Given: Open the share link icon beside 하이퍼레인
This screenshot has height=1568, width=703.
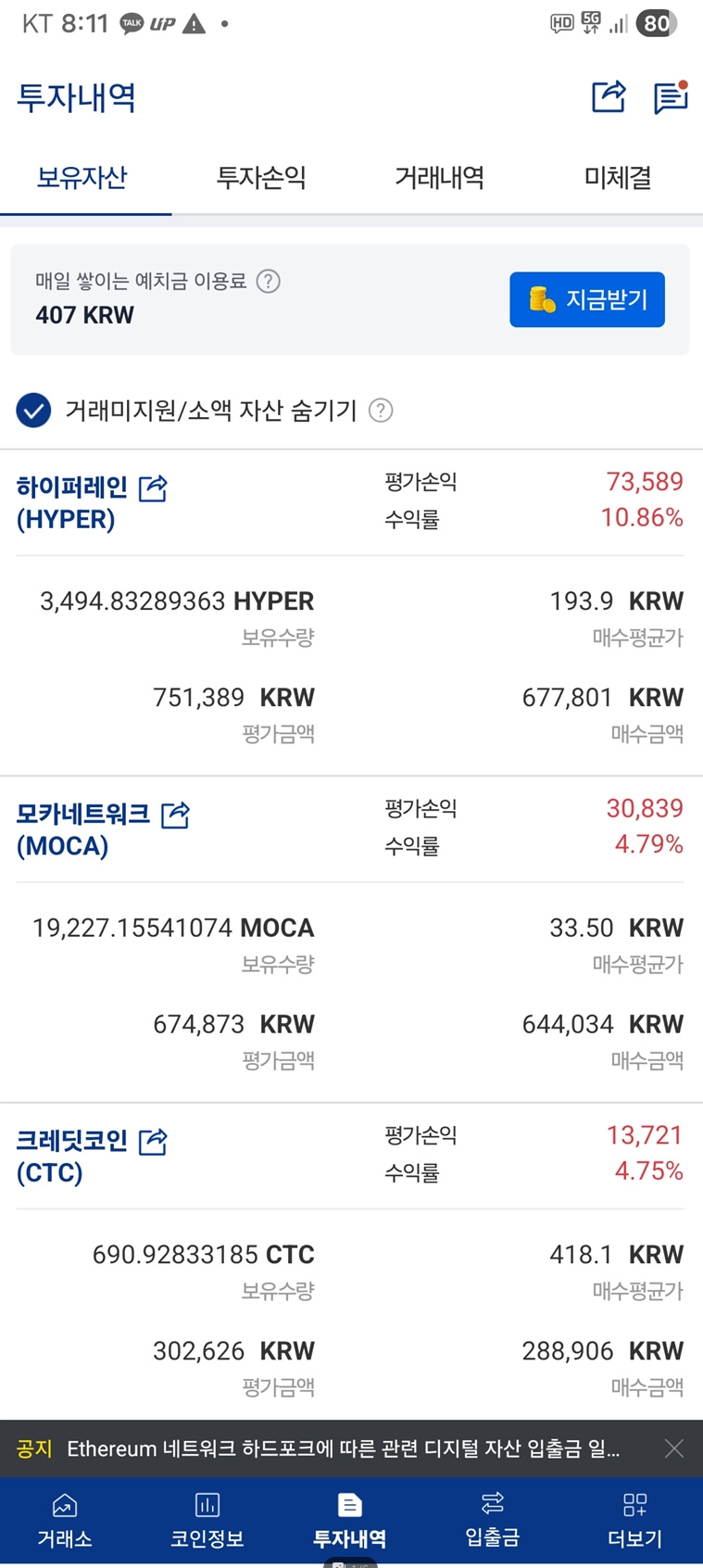Looking at the screenshot, I should click(x=153, y=487).
